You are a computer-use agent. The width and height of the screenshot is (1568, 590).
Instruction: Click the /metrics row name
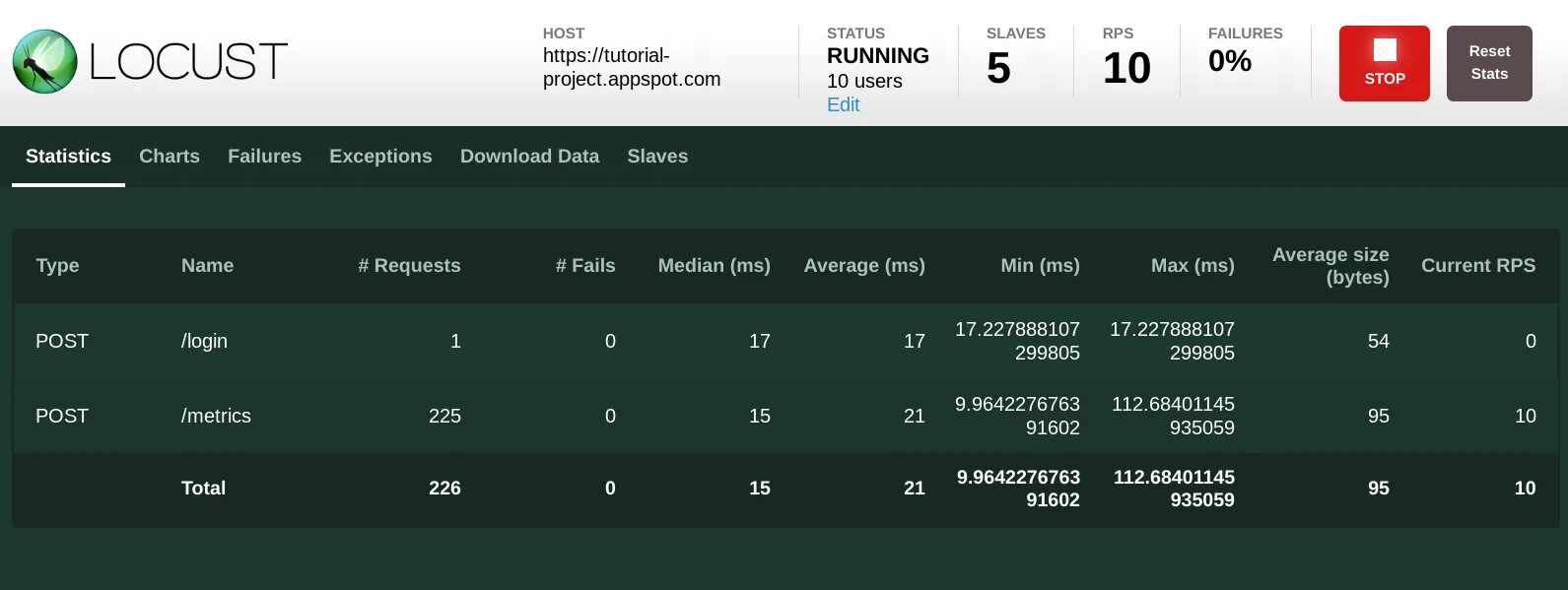tap(216, 417)
